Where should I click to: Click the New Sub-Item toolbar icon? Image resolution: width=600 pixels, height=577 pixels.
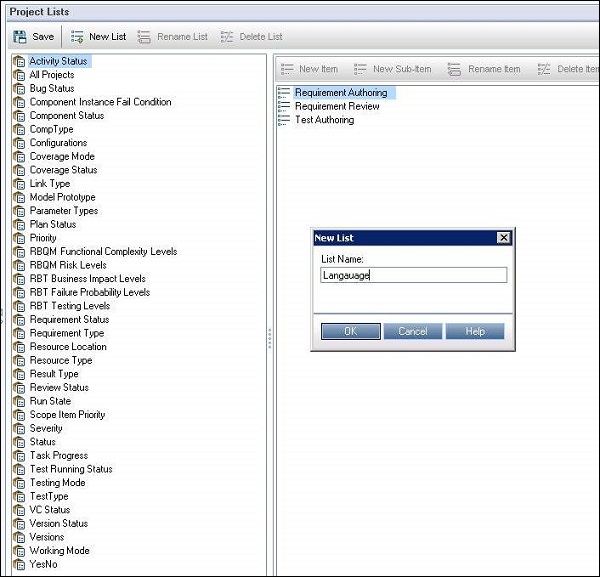click(x=360, y=69)
